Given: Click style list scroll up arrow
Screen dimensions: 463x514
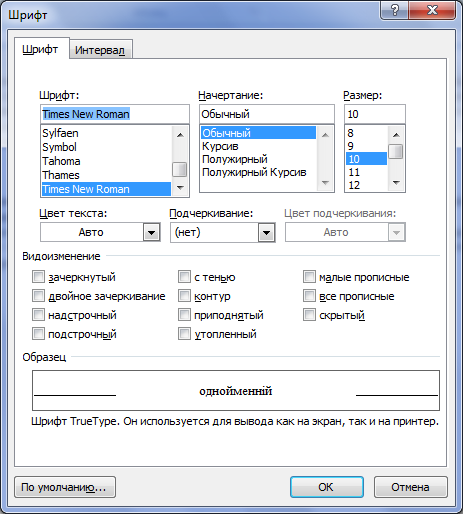Looking at the screenshot, I should [325, 135].
